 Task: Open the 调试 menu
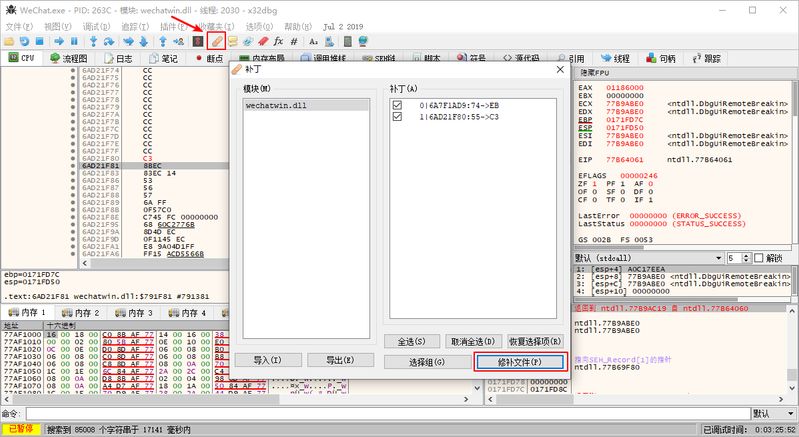(96, 26)
